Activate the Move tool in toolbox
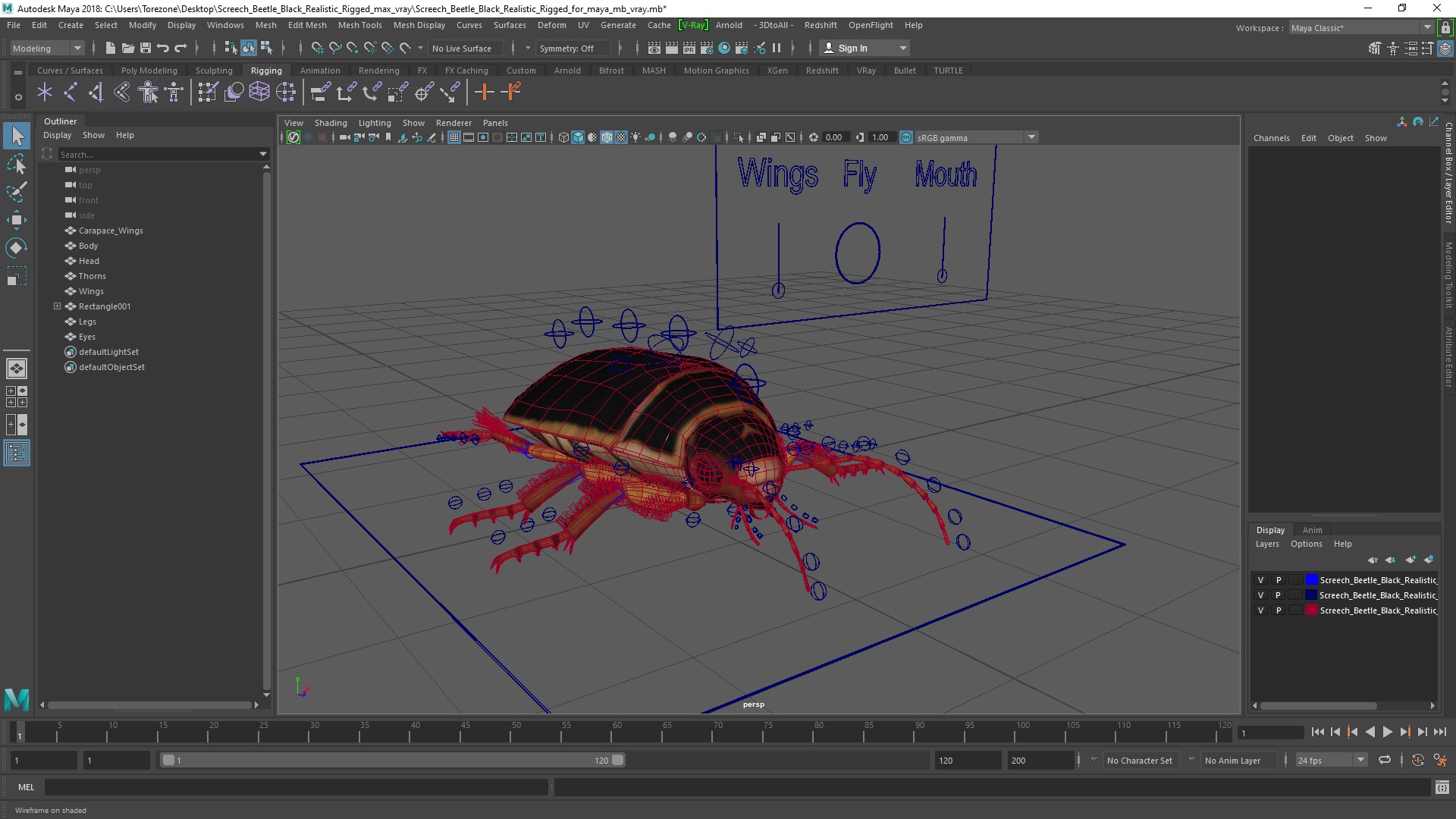The image size is (1456, 819). [x=17, y=220]
